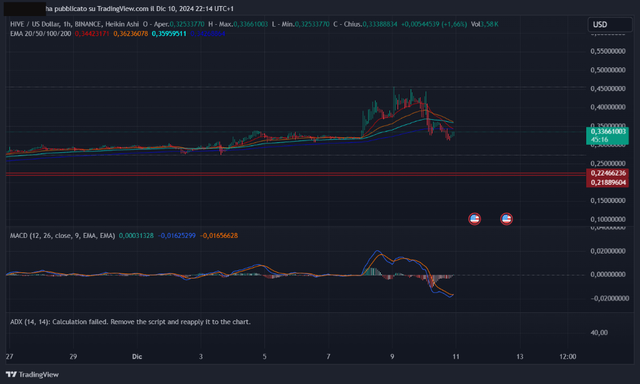This screenshot has width=640, height=384.
Task: Click the red price label 0,21889604
Action: (x=607, y=182)
